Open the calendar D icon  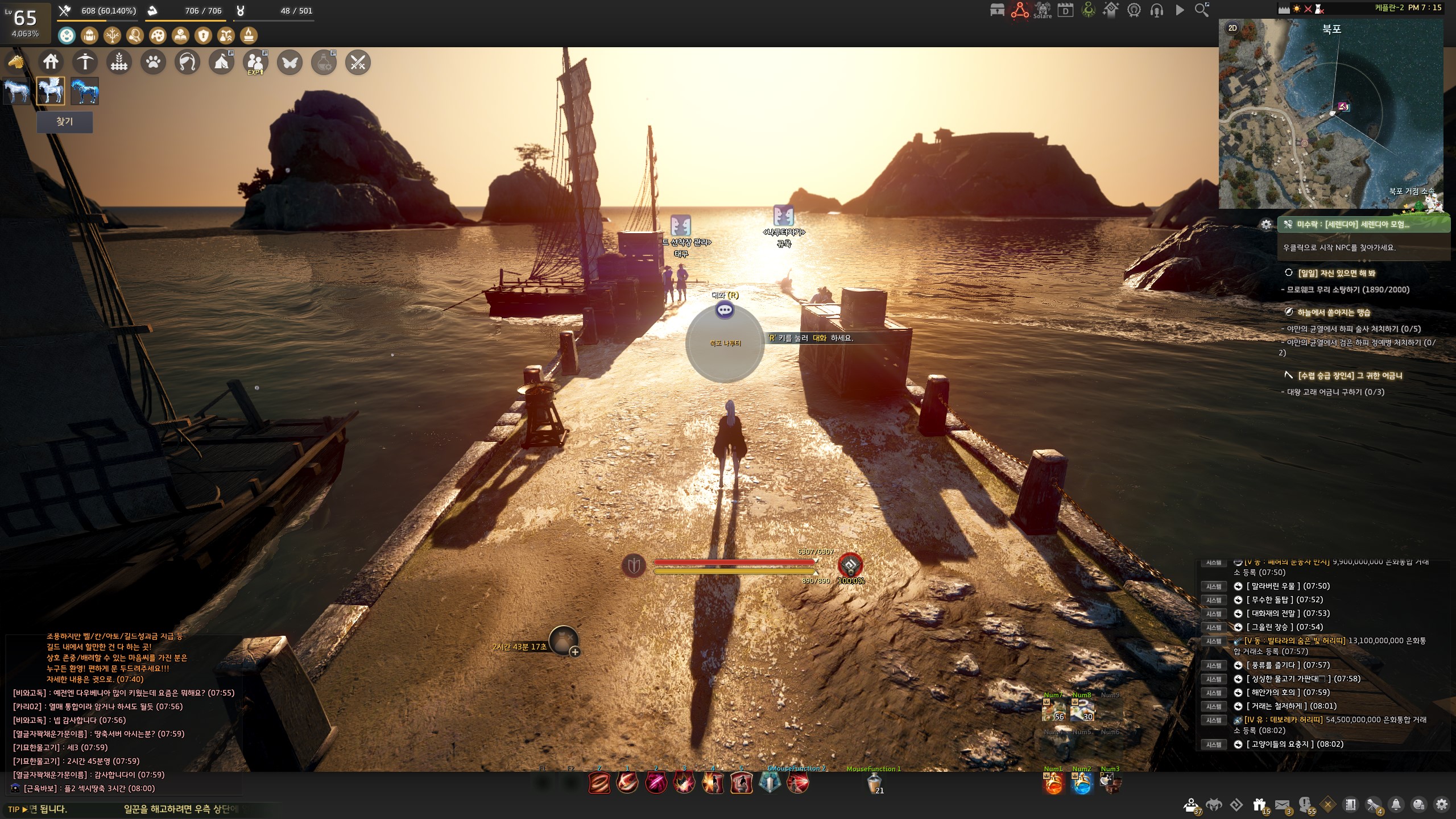click(x=1065, y=10)
